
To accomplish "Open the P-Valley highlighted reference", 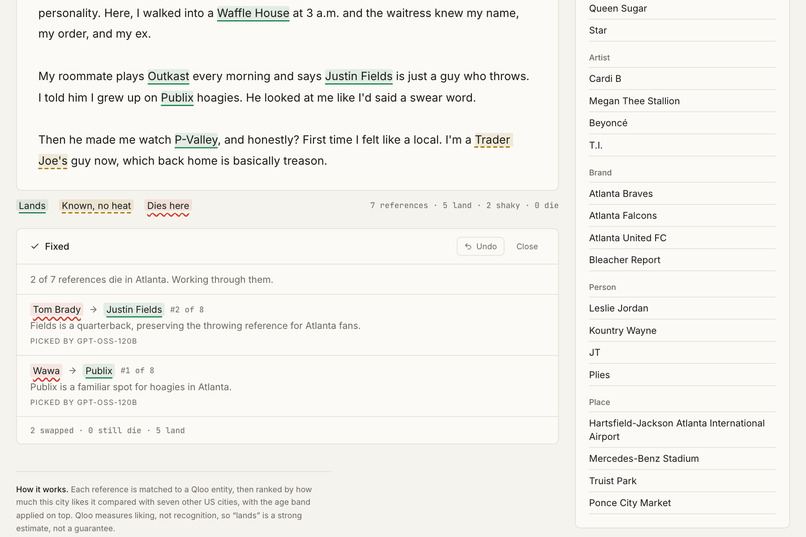I will pos(196,140).
